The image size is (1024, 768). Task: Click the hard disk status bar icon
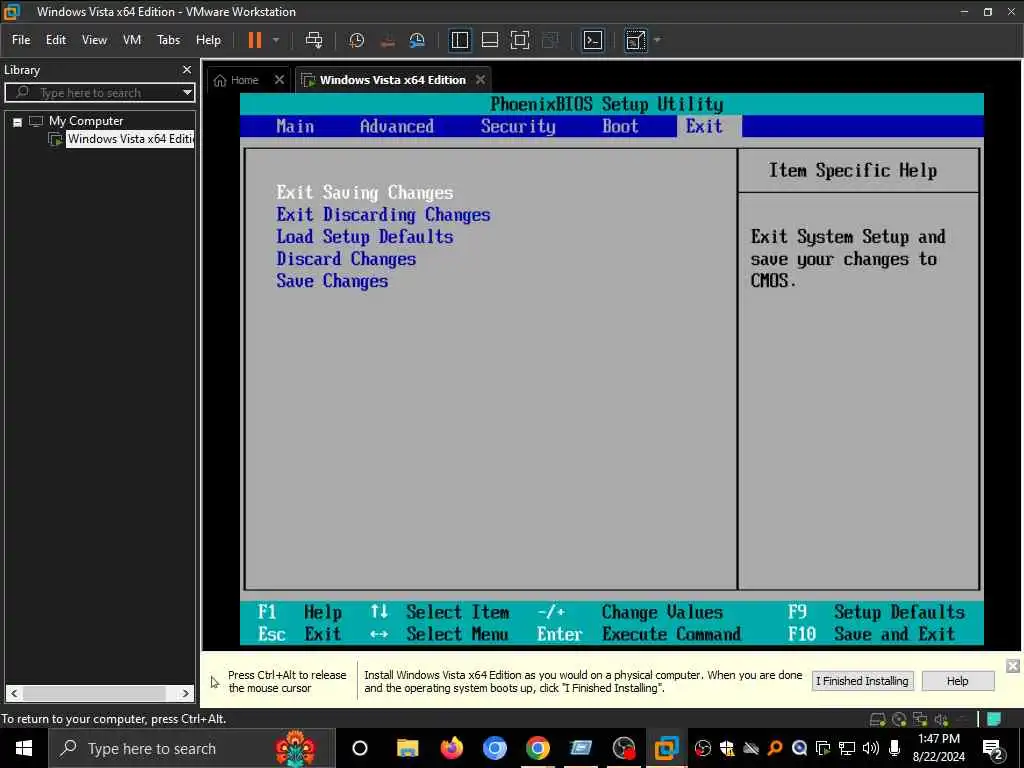pos(878,719)
